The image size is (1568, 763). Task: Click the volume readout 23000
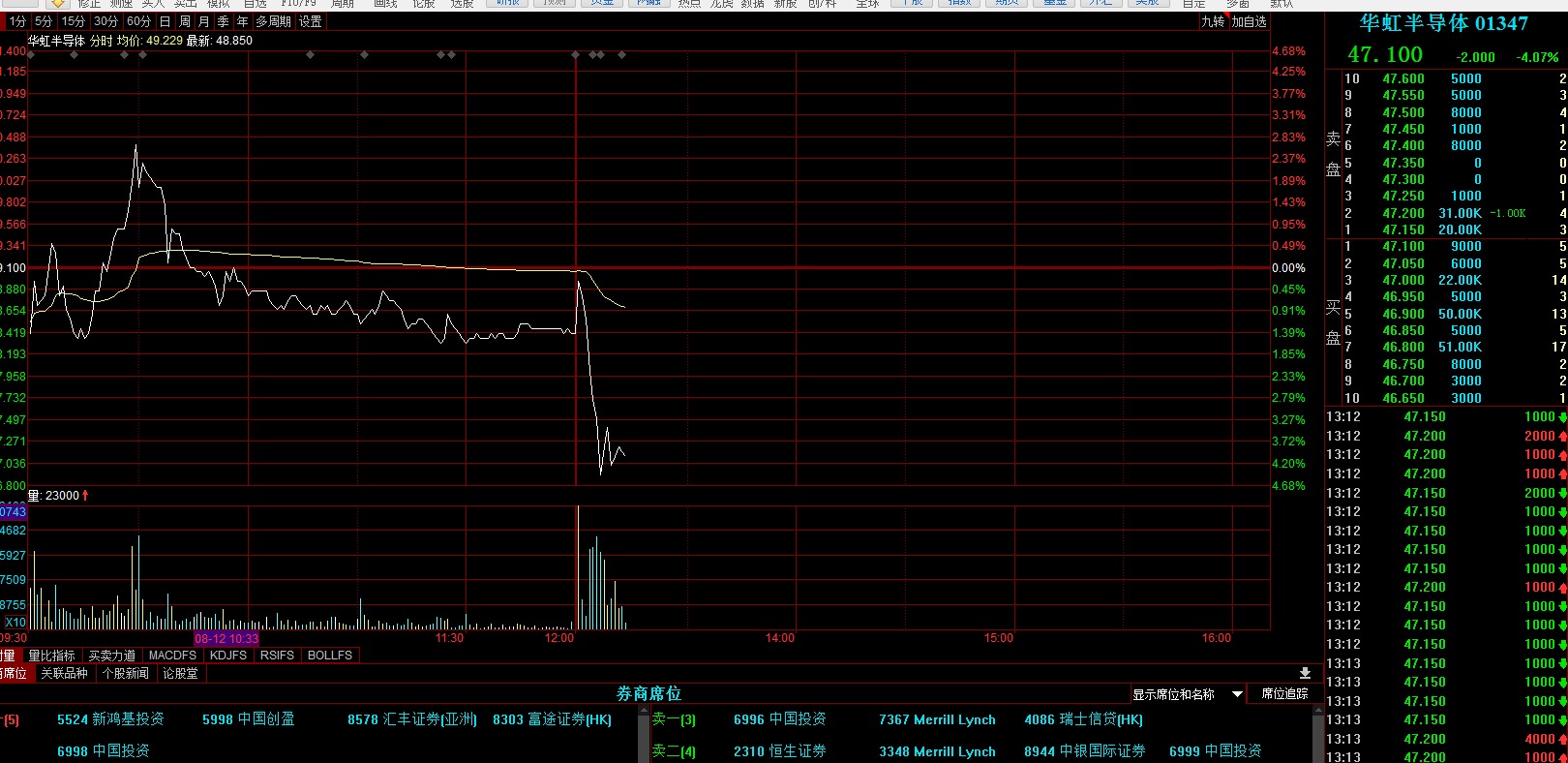[63, 496]
